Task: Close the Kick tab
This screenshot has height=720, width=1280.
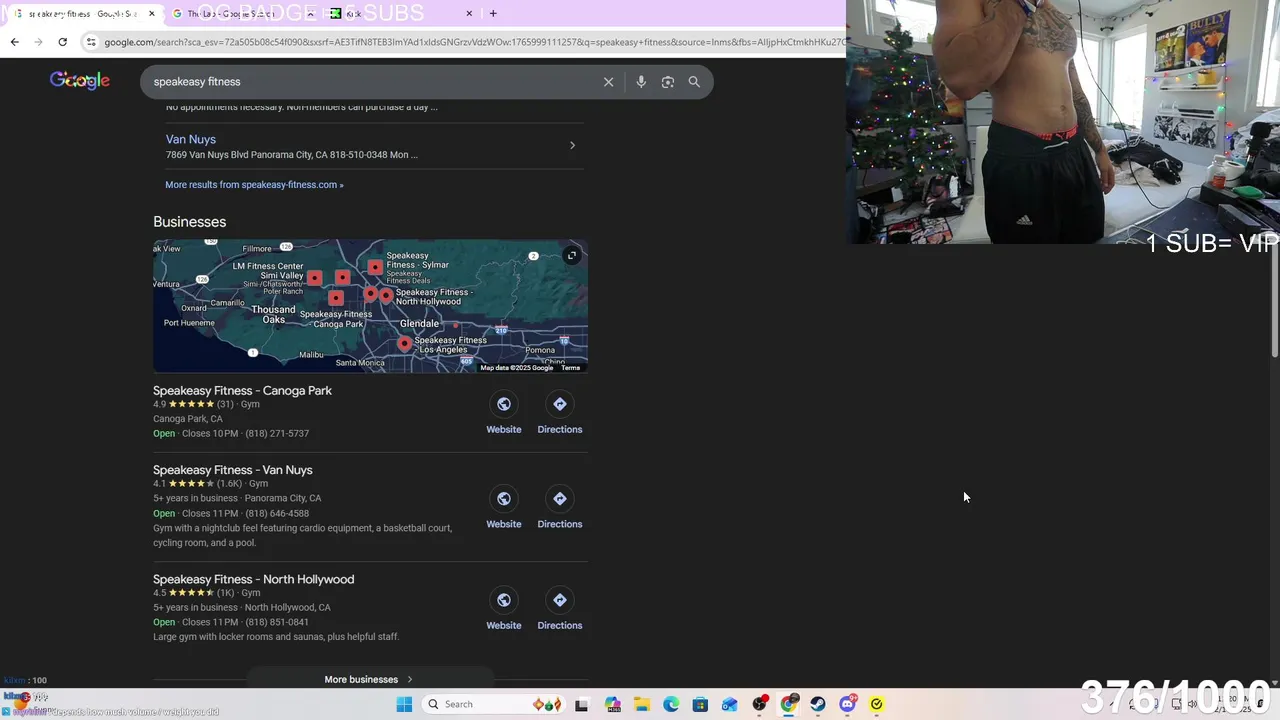Action: (469, 14)
